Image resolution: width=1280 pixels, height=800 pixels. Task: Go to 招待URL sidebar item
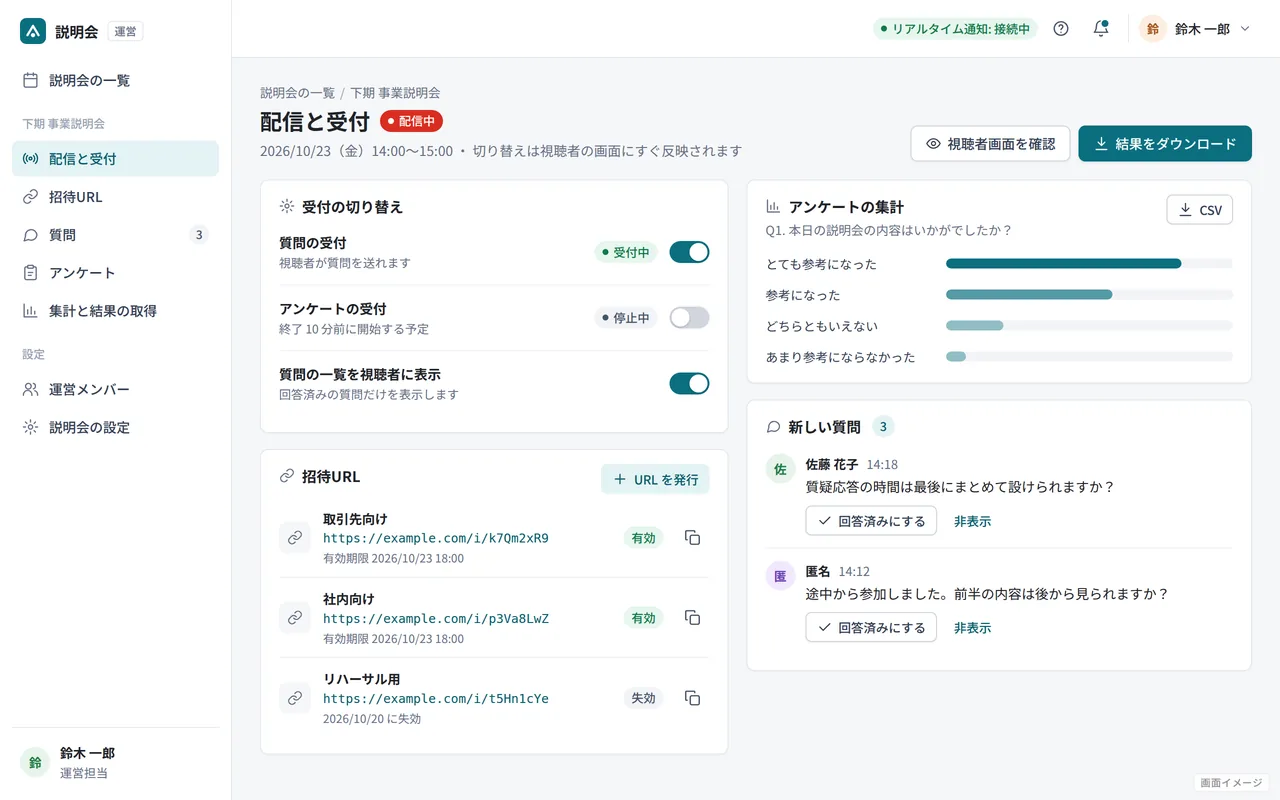click(115, 197)
